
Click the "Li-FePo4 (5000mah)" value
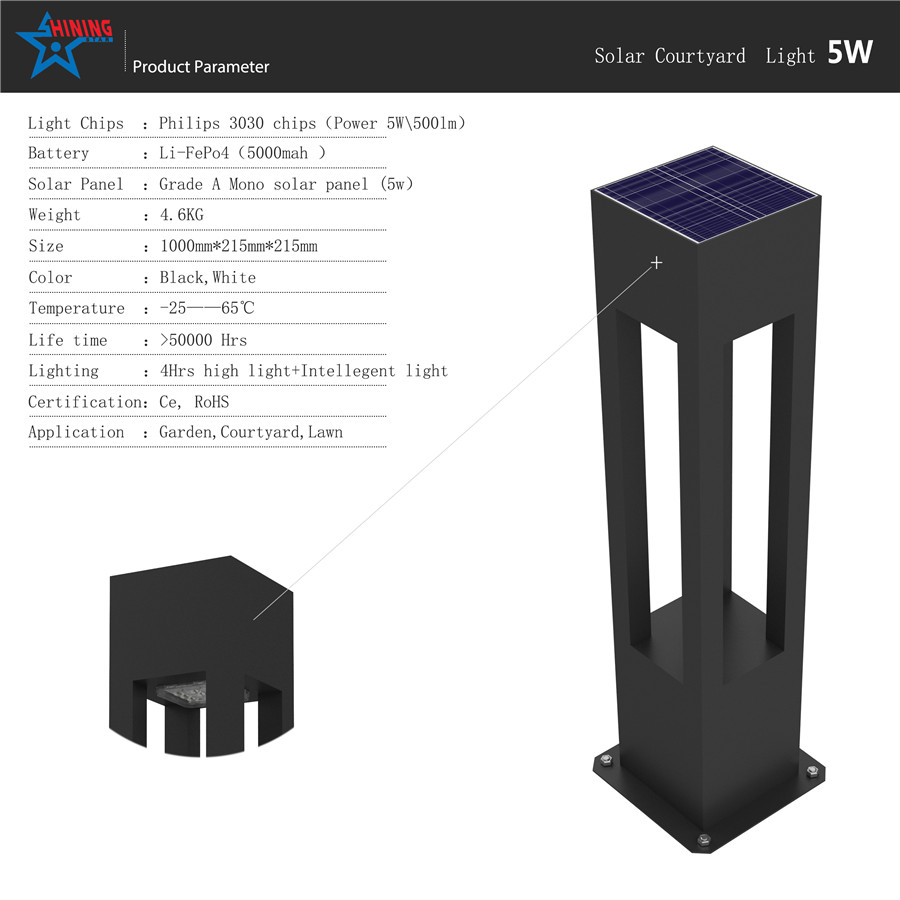[242, 153]
